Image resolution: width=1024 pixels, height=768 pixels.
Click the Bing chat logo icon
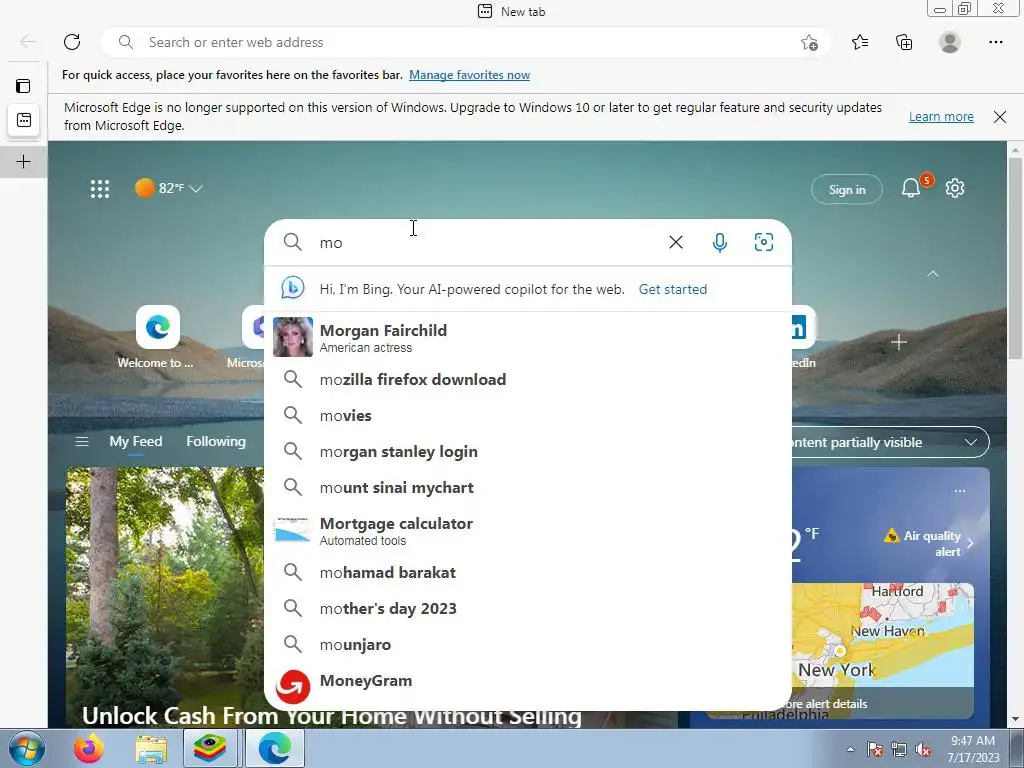(293, 287)
